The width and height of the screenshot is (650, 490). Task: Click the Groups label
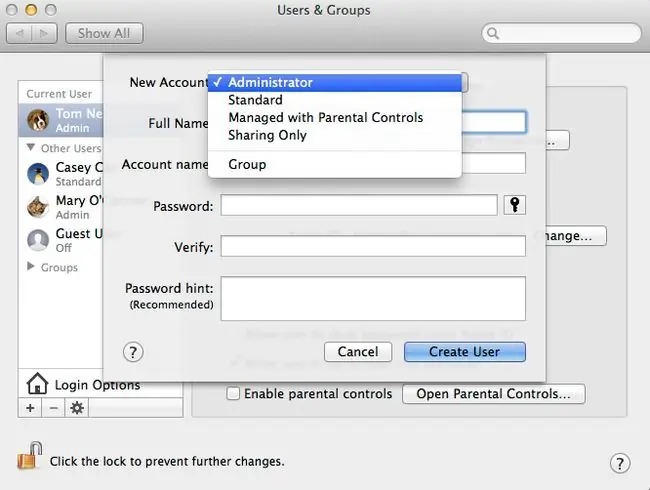pyautogui.click(x=59, y=267)
